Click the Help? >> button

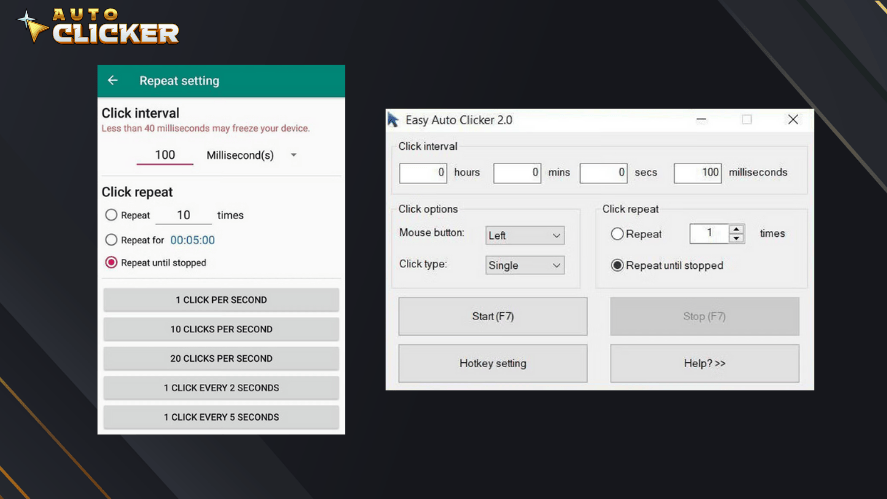[x=704, y=363]
